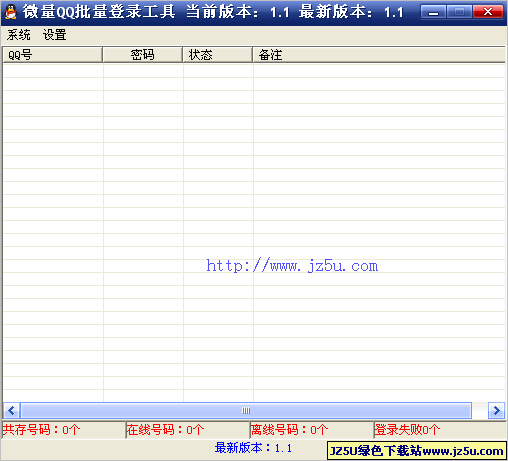
Task: Open the 设置 menu
Action: pos(55,35)
